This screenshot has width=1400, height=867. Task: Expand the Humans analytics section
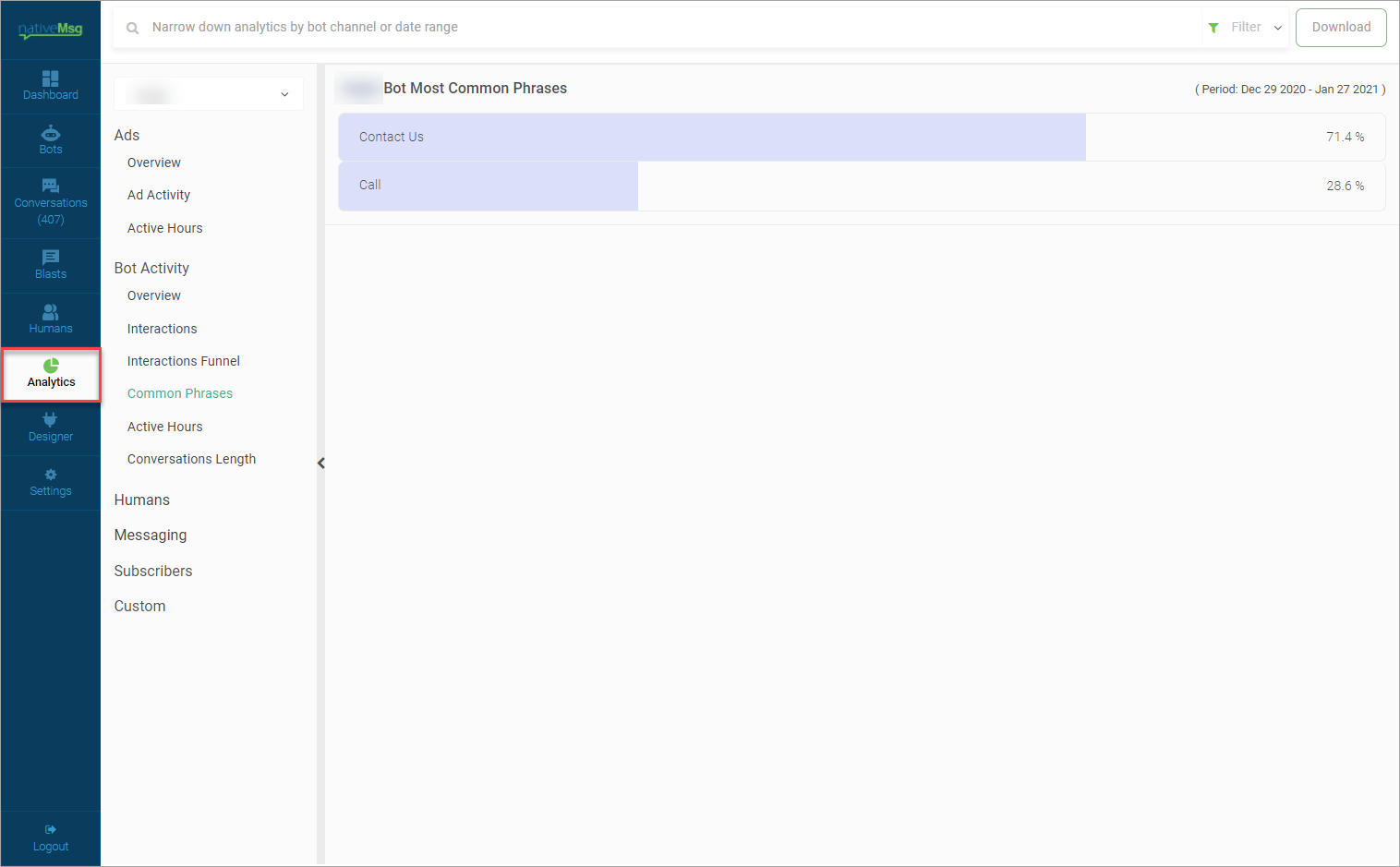(142, 500)
